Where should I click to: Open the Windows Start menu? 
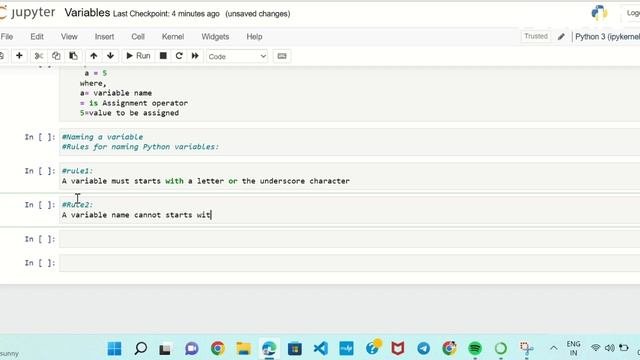point(114,349)
